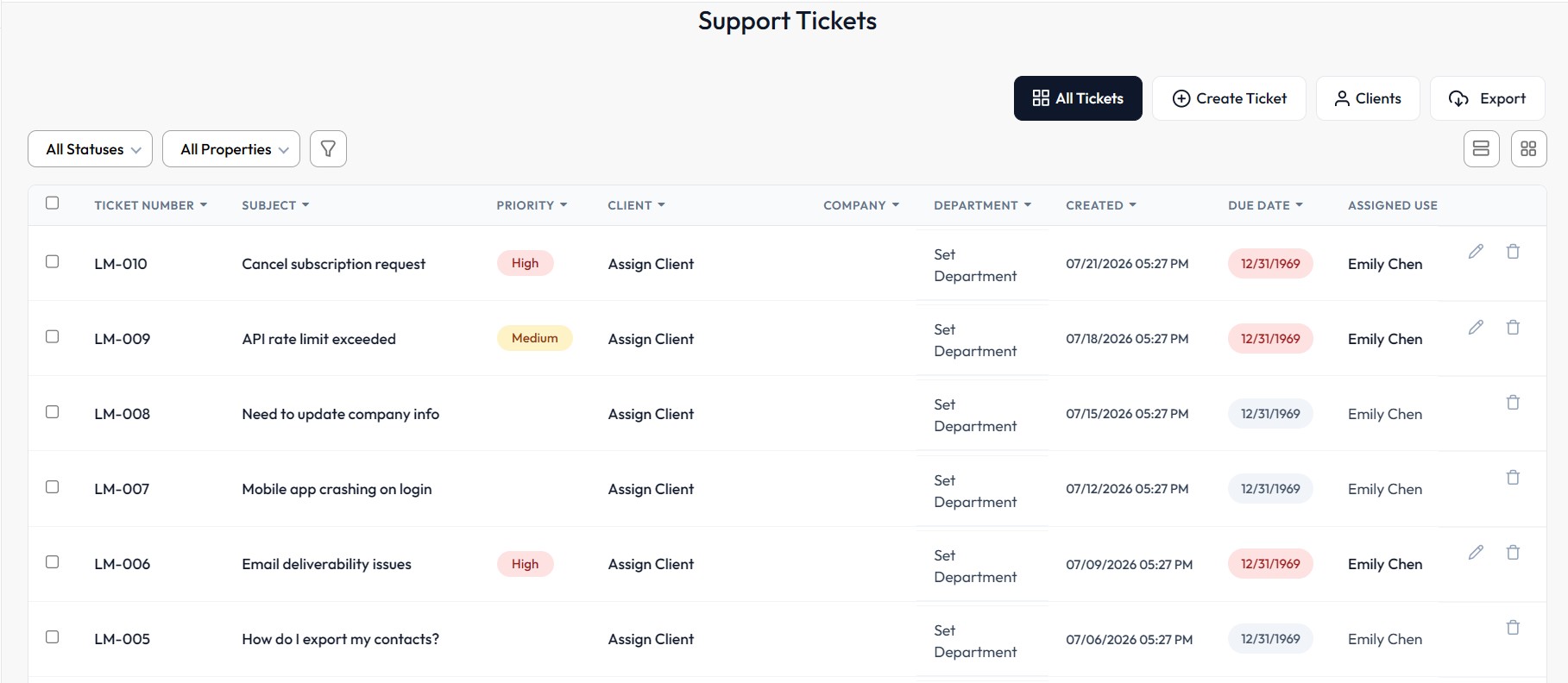Switch to list view layout icon
This screenshot has height=683, width=1568.
1481,149
